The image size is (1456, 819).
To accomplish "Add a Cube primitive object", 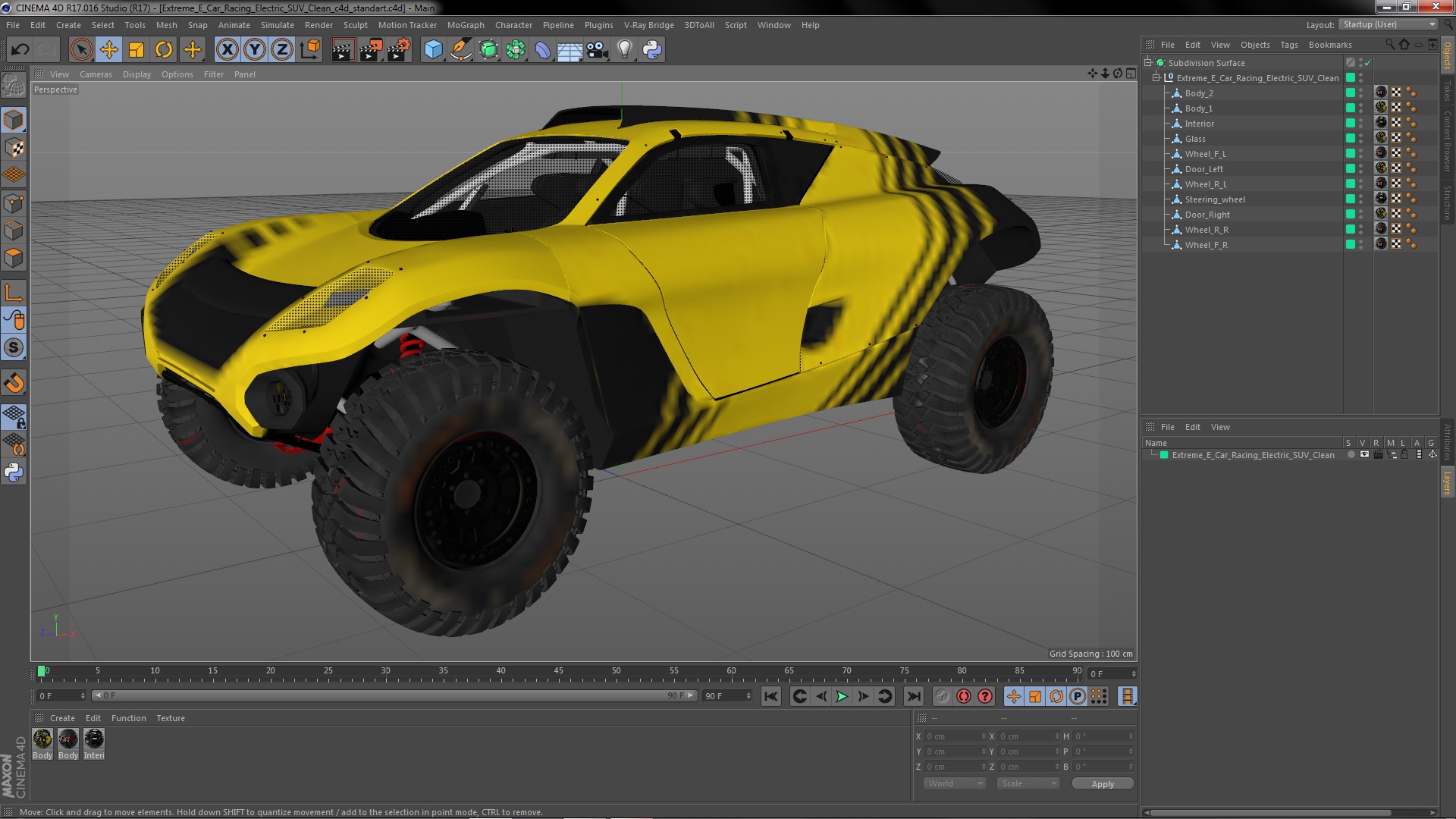I will 433,50.
